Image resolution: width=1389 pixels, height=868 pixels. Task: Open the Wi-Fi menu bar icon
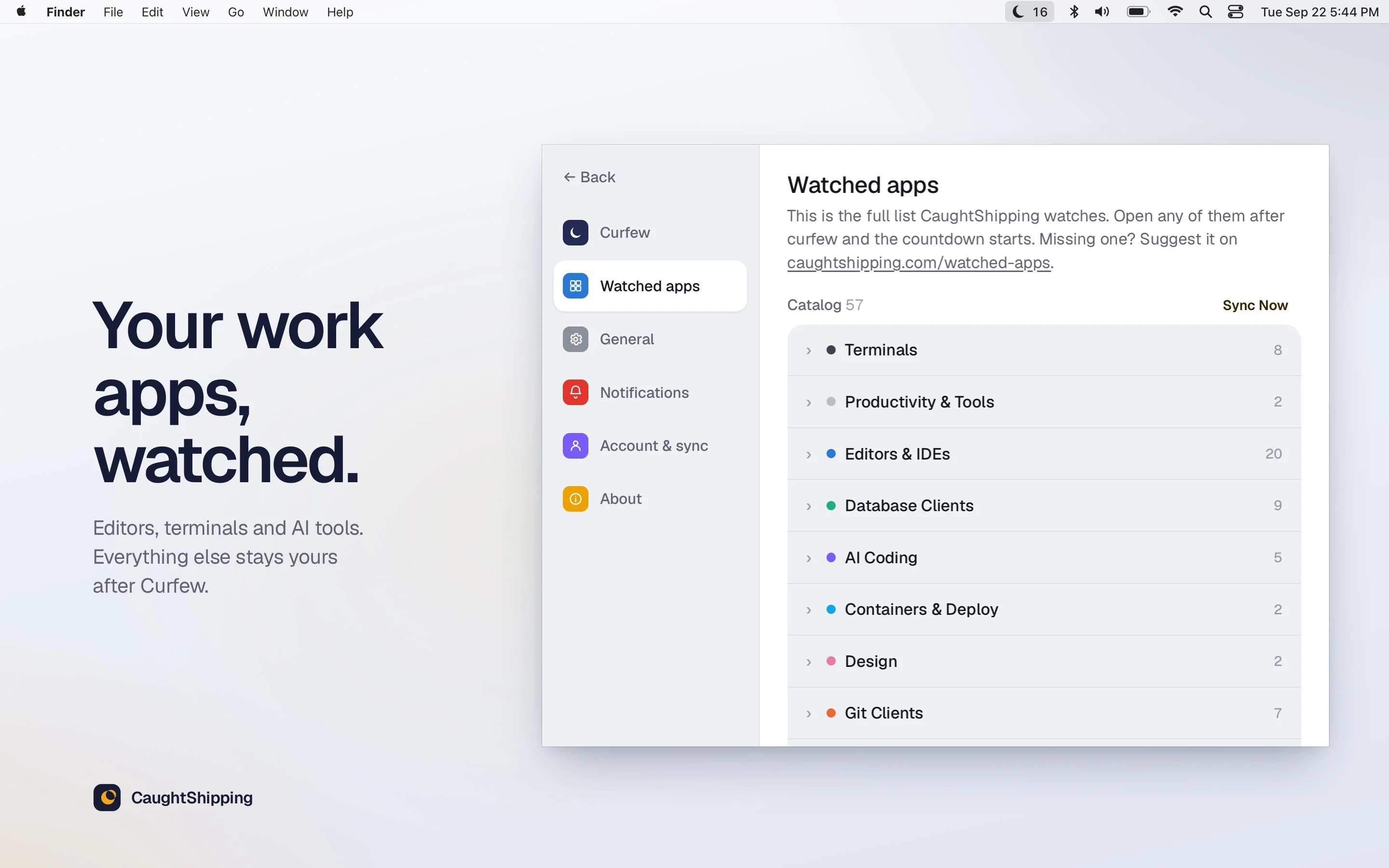pos(1175,12)
